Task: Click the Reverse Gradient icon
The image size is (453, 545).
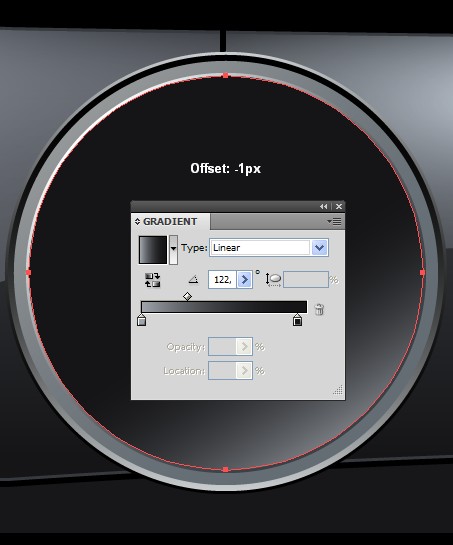Action: tap(153, 280)
